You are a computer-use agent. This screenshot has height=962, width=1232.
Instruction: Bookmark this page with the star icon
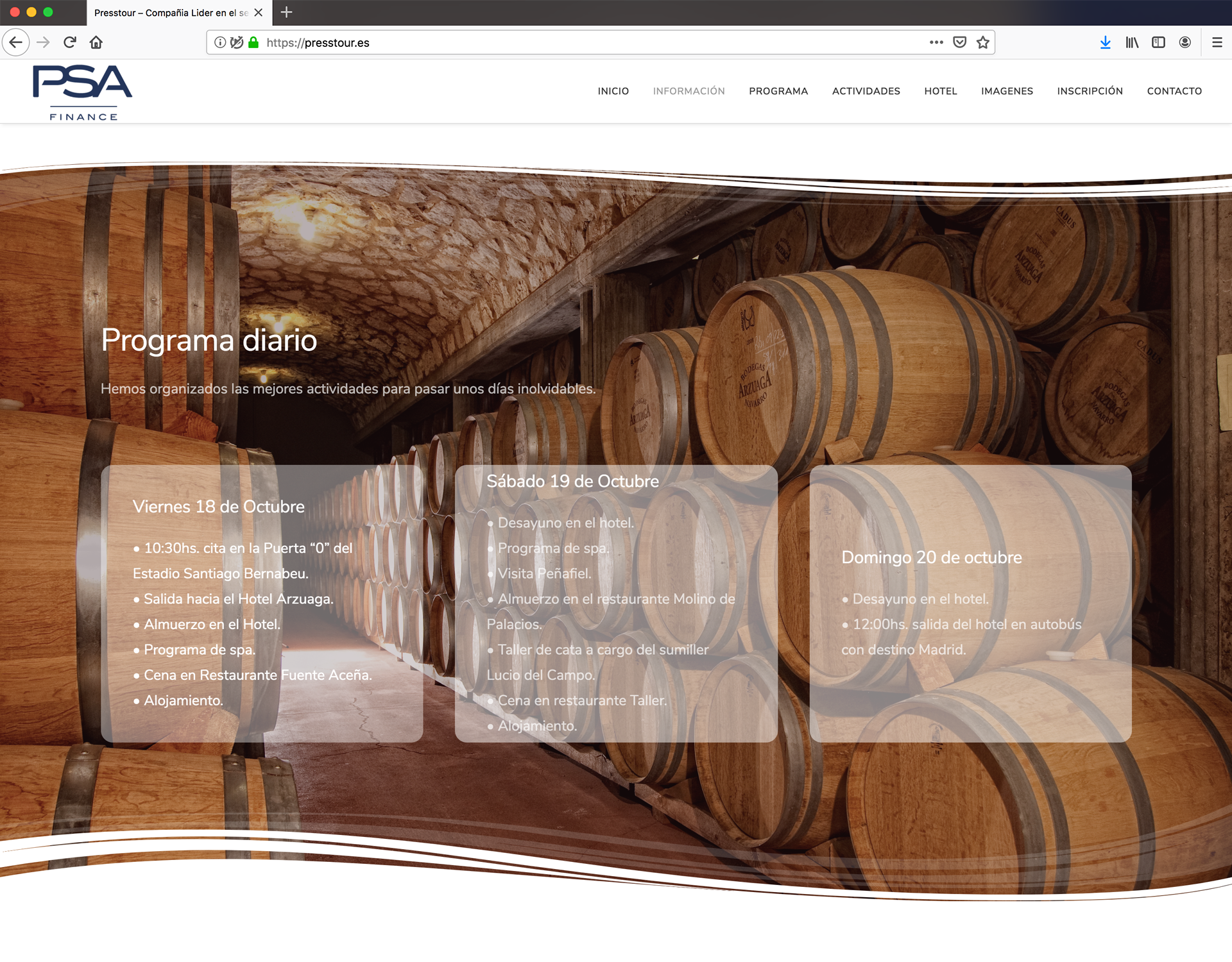click(x=982, y=42)
